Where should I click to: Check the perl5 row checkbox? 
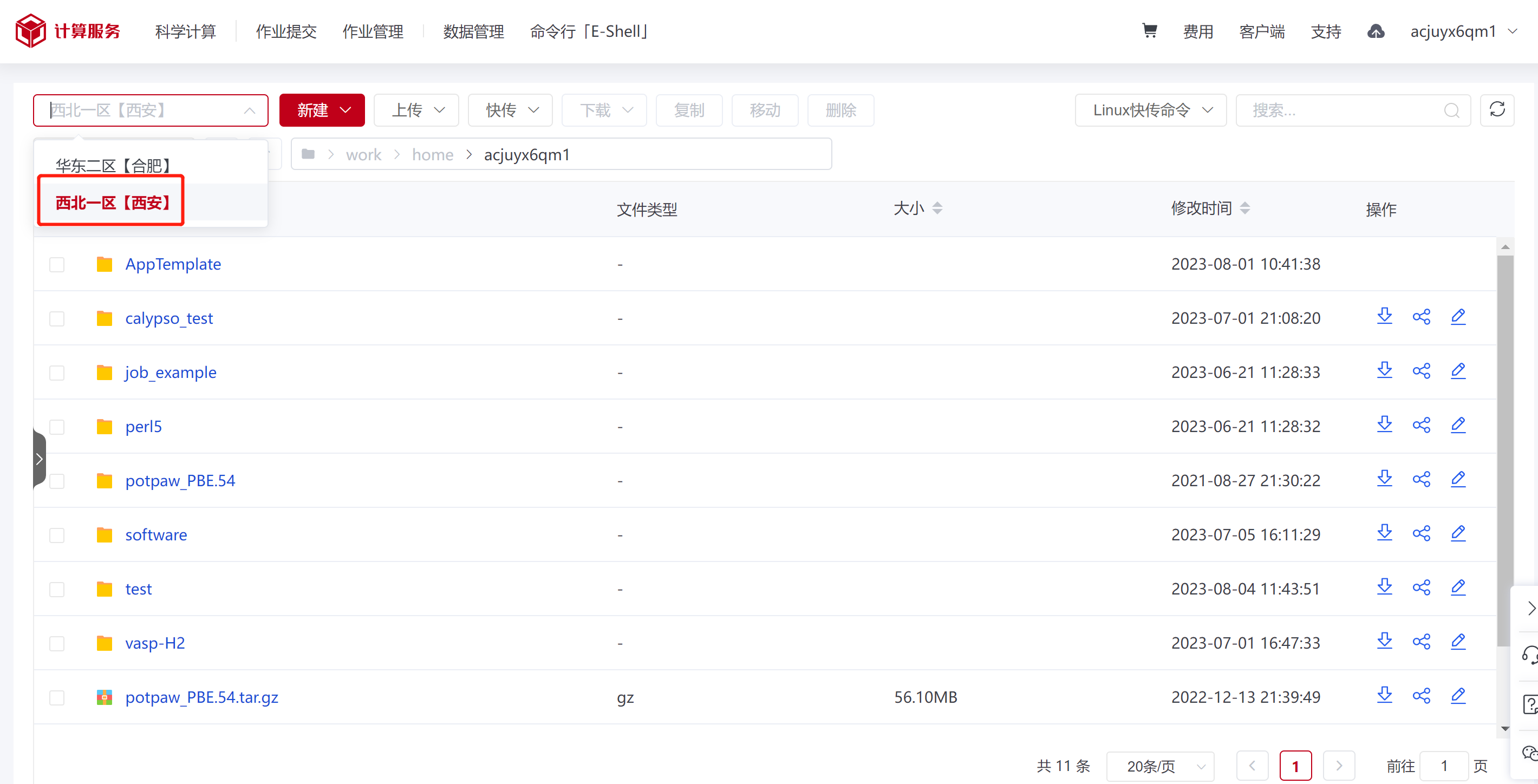tap(57, 427)
